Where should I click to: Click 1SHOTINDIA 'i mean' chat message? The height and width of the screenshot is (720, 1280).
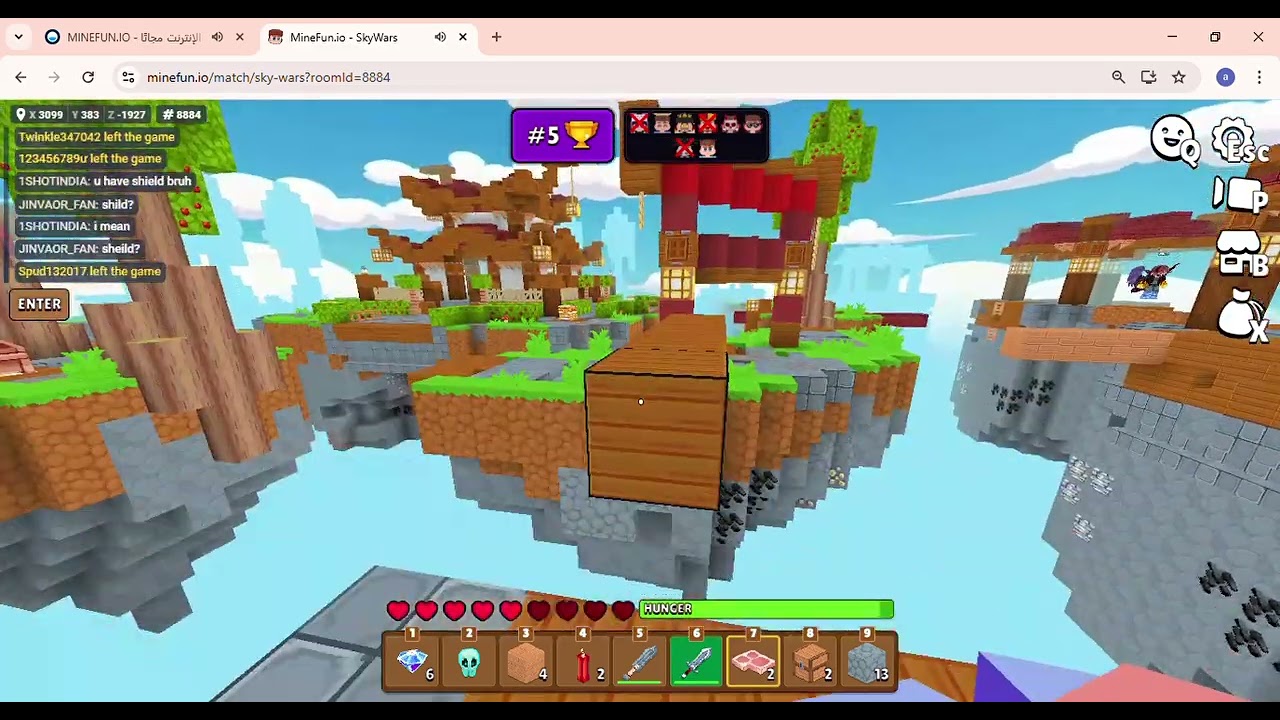[74, 226]
